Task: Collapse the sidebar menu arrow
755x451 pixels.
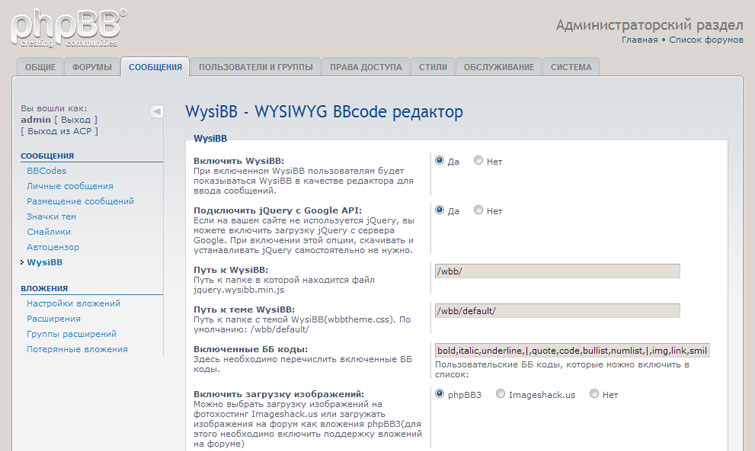Action: tap(156, 112)
